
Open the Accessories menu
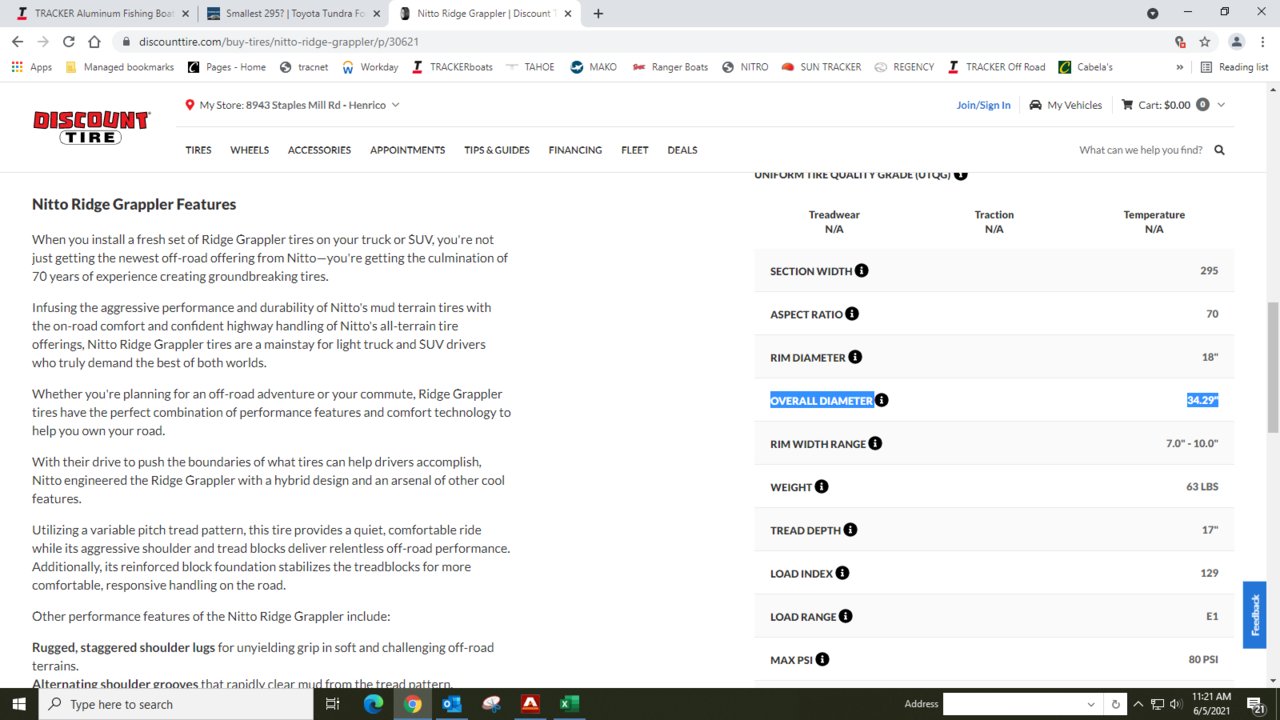click(x=319, y=150)
